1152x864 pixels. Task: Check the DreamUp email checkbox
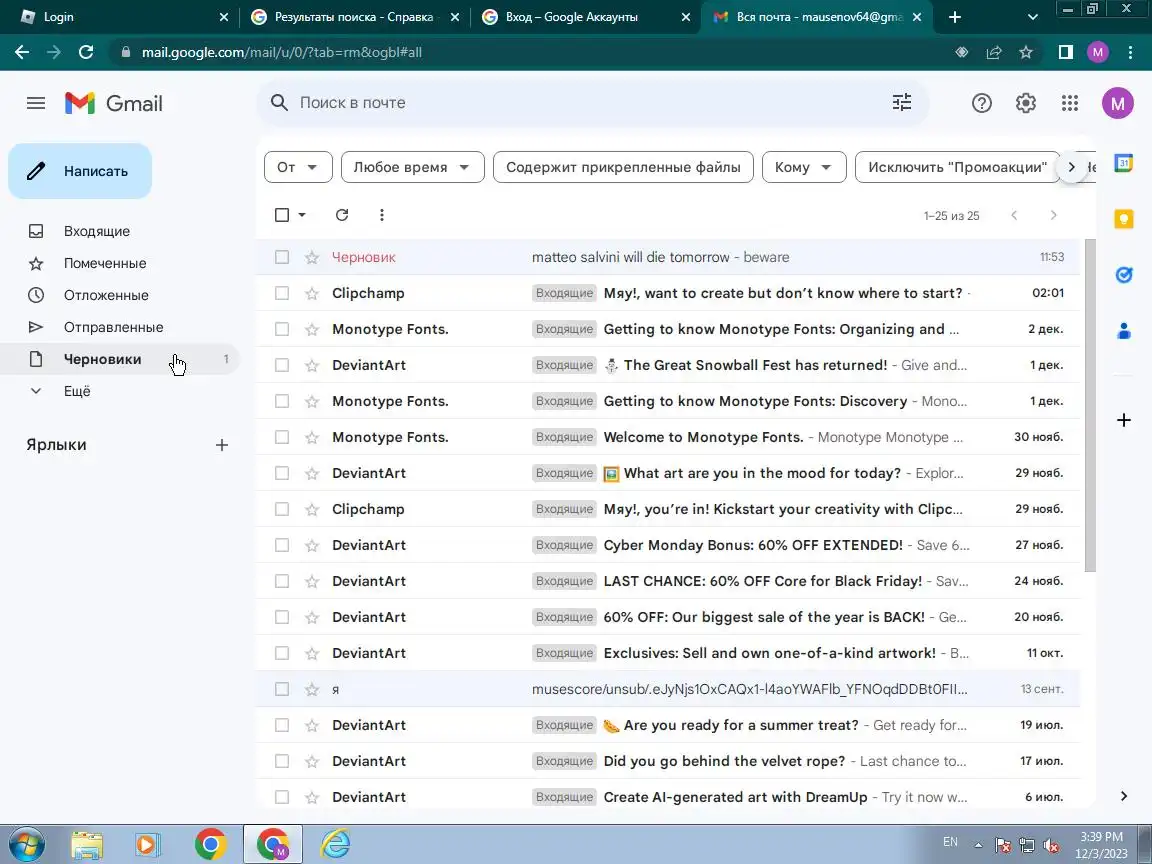(x=281, y=797)
